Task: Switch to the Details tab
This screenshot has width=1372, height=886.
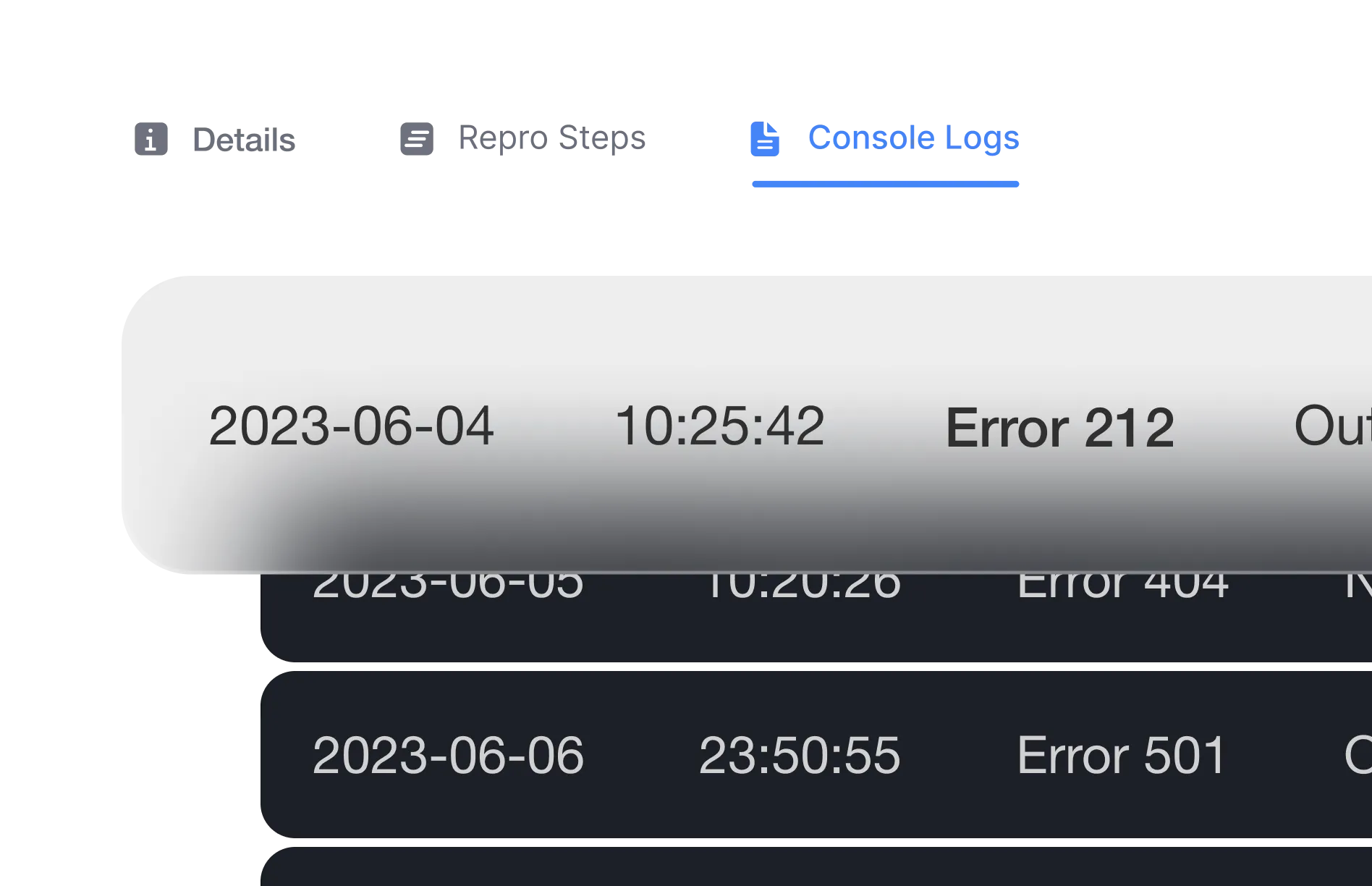Action: point(242,141)
